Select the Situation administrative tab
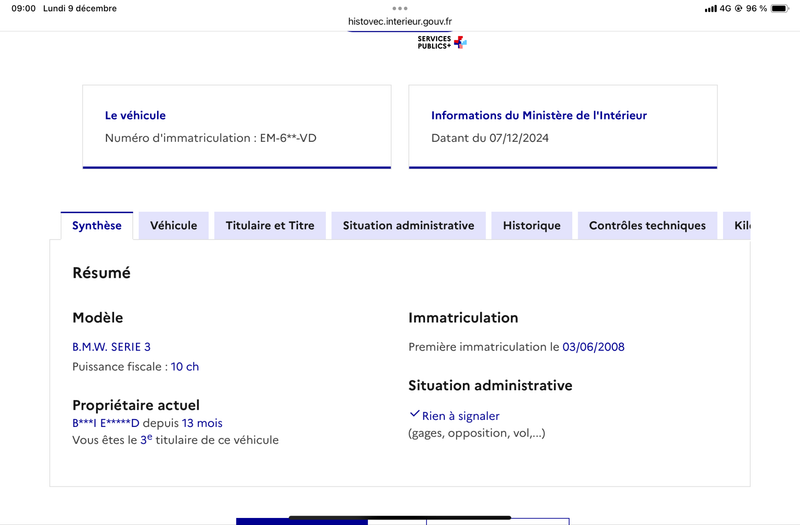The height and width of the screenshot is (525, 800). click(x=408, y=226)
